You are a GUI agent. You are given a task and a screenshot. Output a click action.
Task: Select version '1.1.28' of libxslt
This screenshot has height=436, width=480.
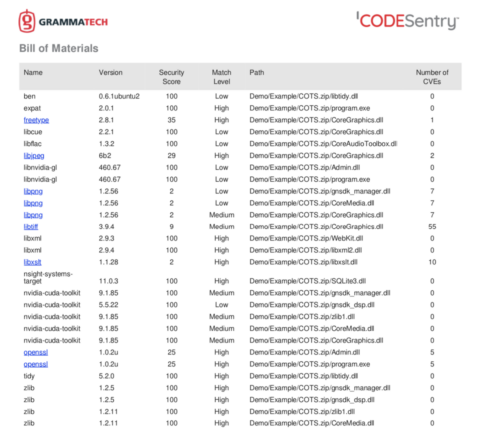[x=108, y=262]
